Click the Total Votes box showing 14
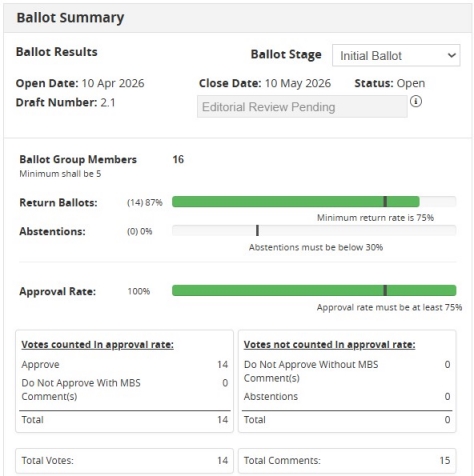The image size is (474, 476). 124,460
